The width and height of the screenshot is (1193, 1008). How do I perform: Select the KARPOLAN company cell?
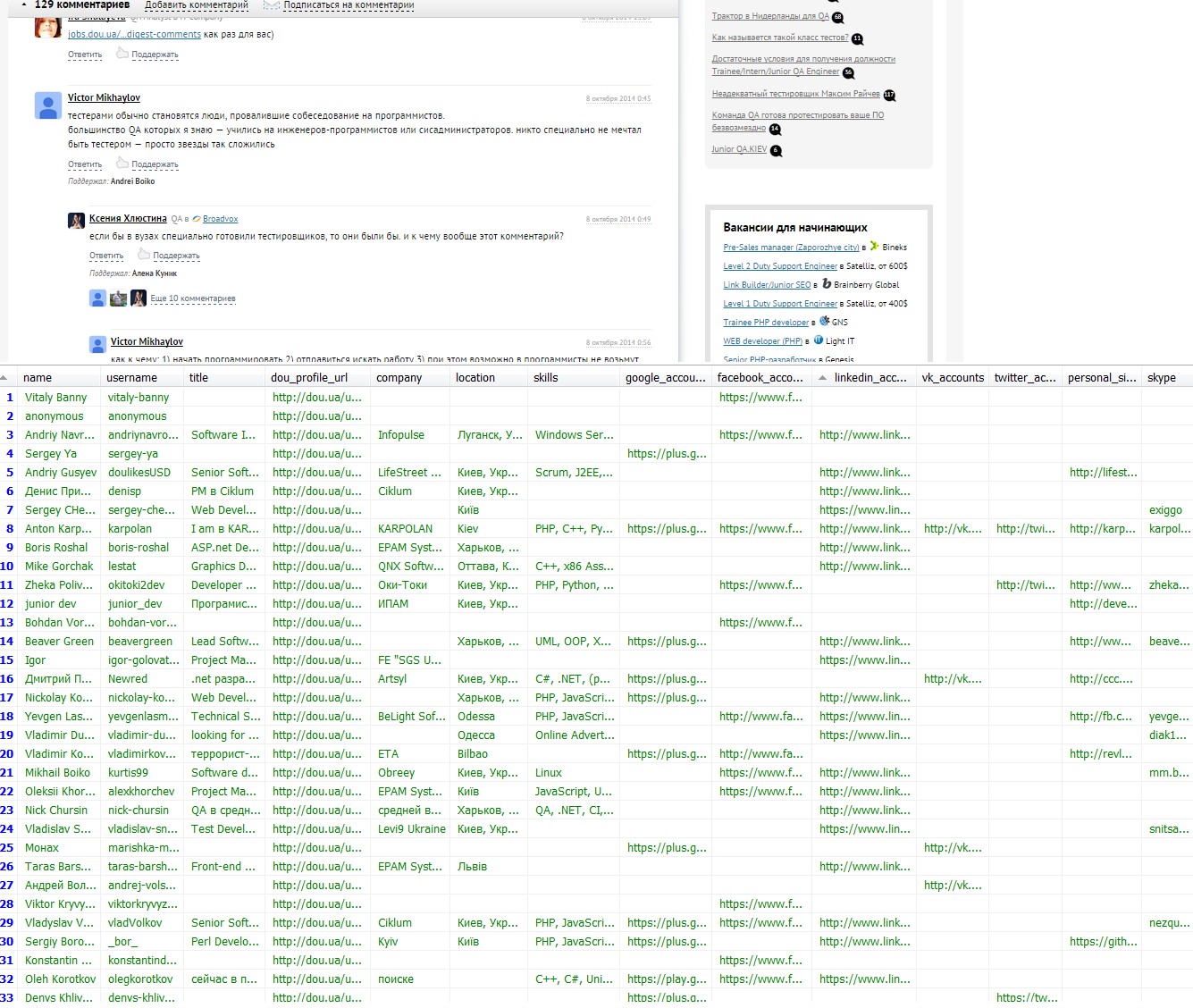410,529
